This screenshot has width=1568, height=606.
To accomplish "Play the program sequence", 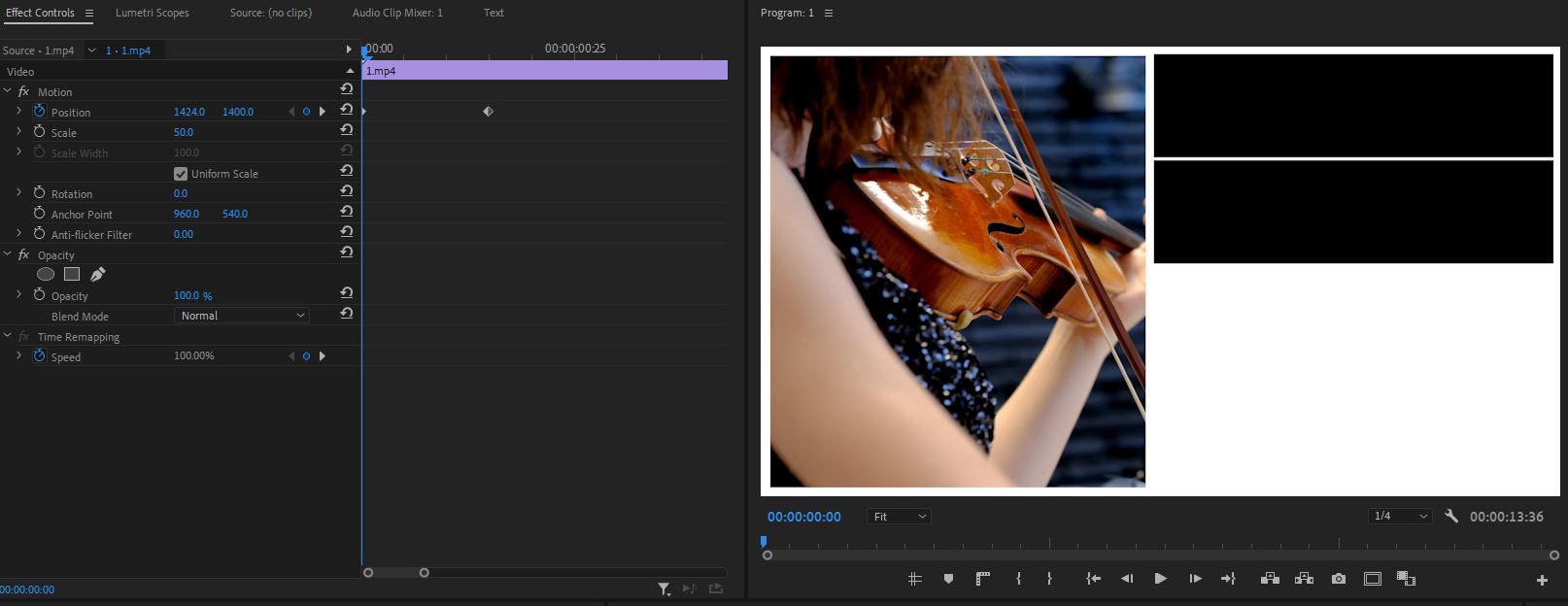I will [1160, 579].
